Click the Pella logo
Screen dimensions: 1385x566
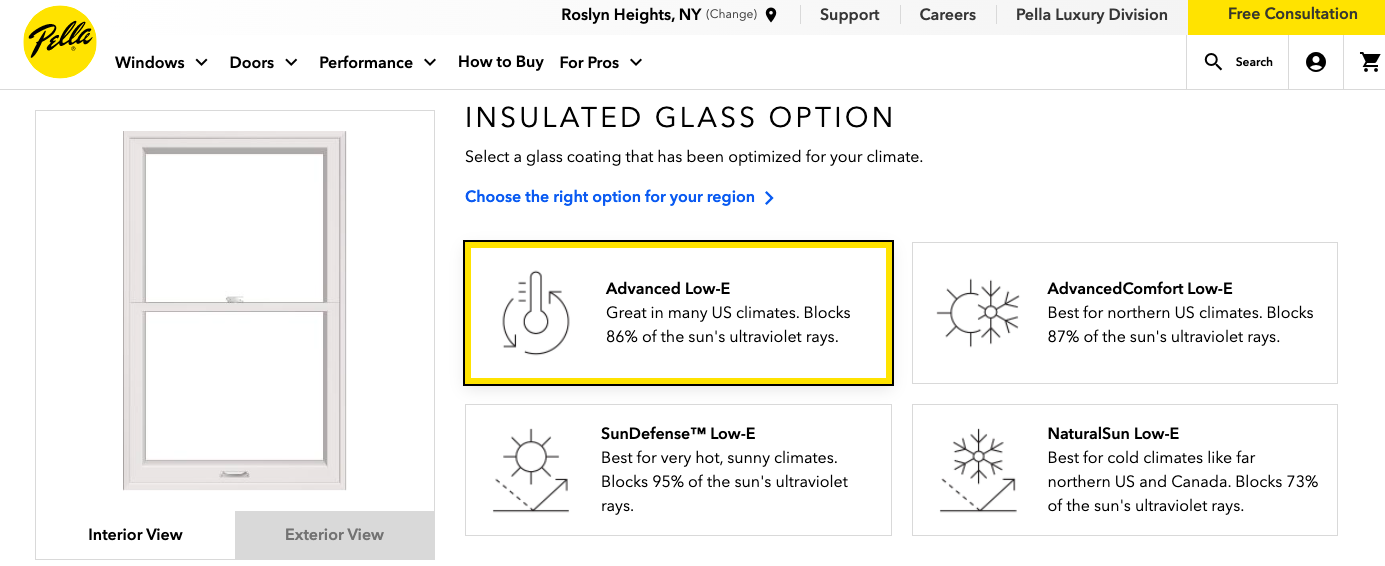60,42
